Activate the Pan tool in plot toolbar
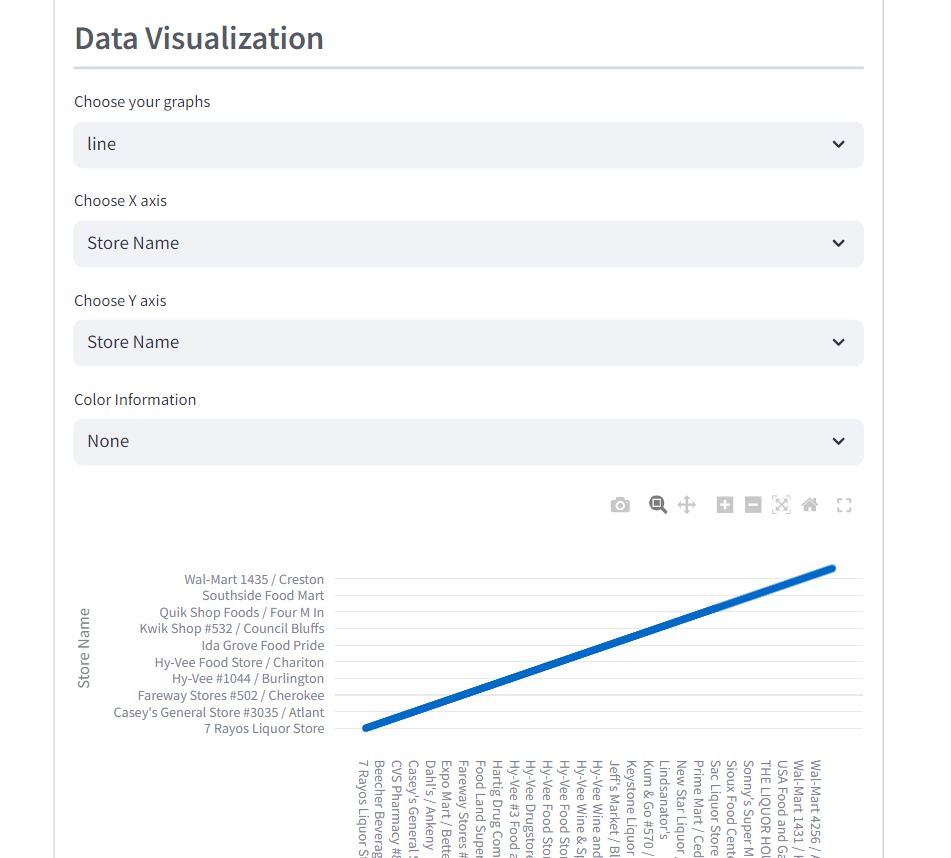The width and height of the screenshot is (951, 858). coord(687,504)
